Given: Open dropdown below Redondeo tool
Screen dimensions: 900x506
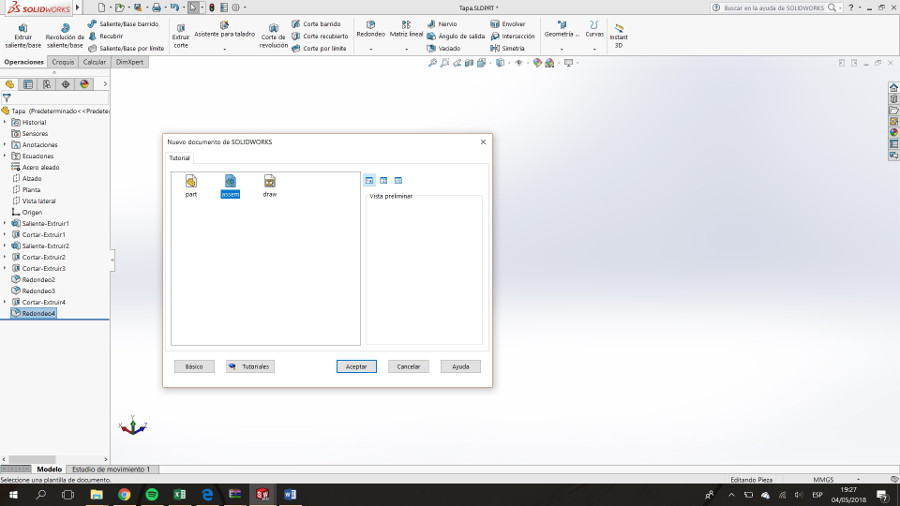Looking at the screenshot, I should [x=371, y=49].
